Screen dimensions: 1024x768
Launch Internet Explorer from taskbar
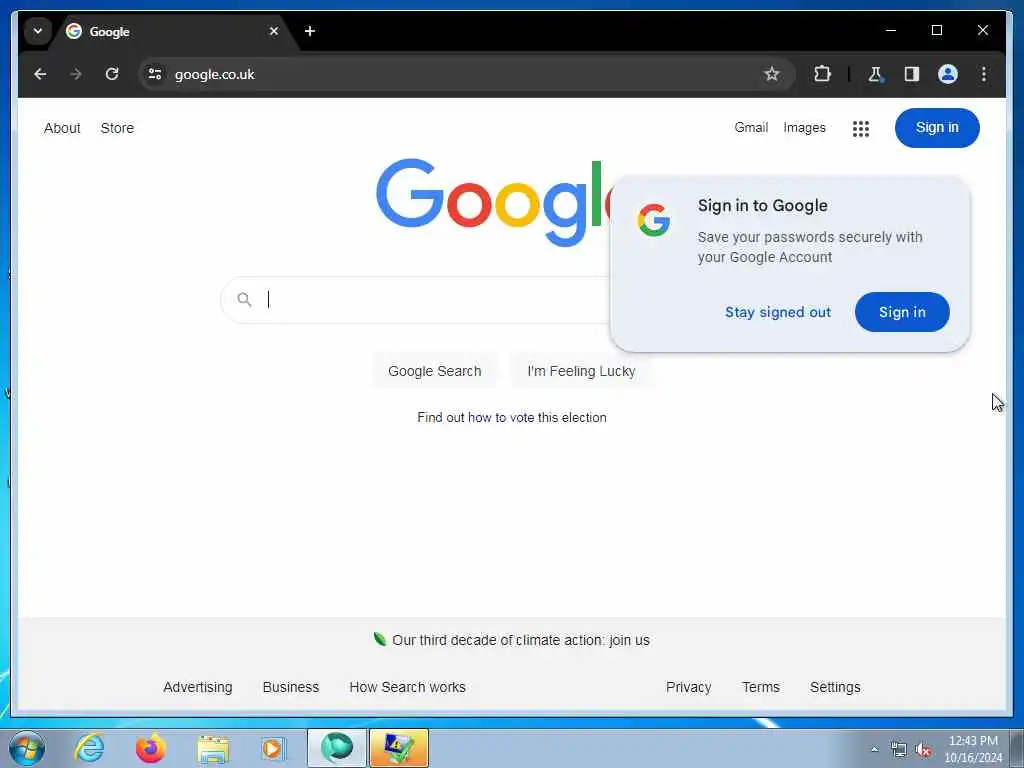coord(89,748)
